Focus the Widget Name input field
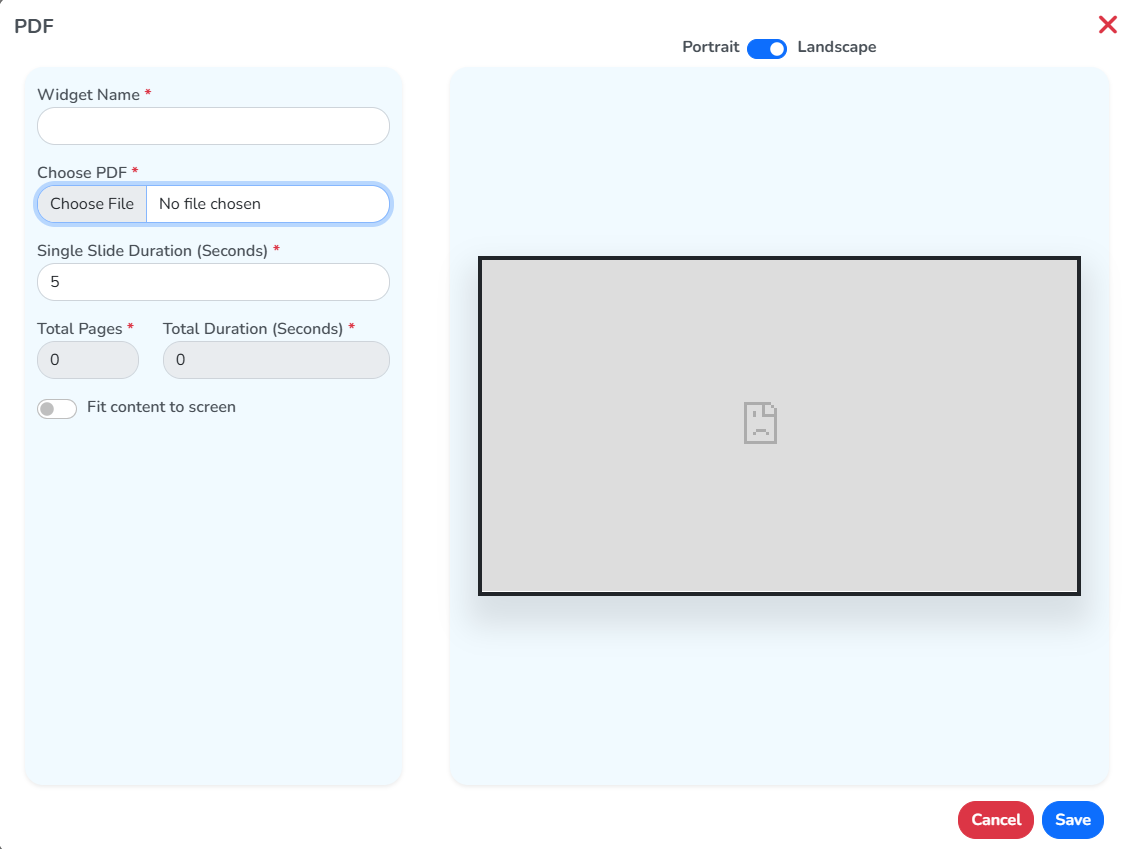Image resolution: width=1129 pixels, height=849 pixels. click(213, 126)
